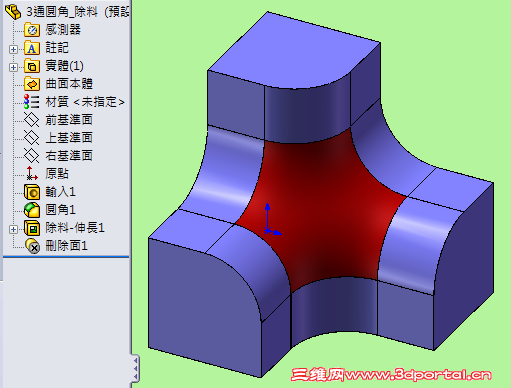Select the 上基準面 label

pyautogui.click(x=69, y=138)
